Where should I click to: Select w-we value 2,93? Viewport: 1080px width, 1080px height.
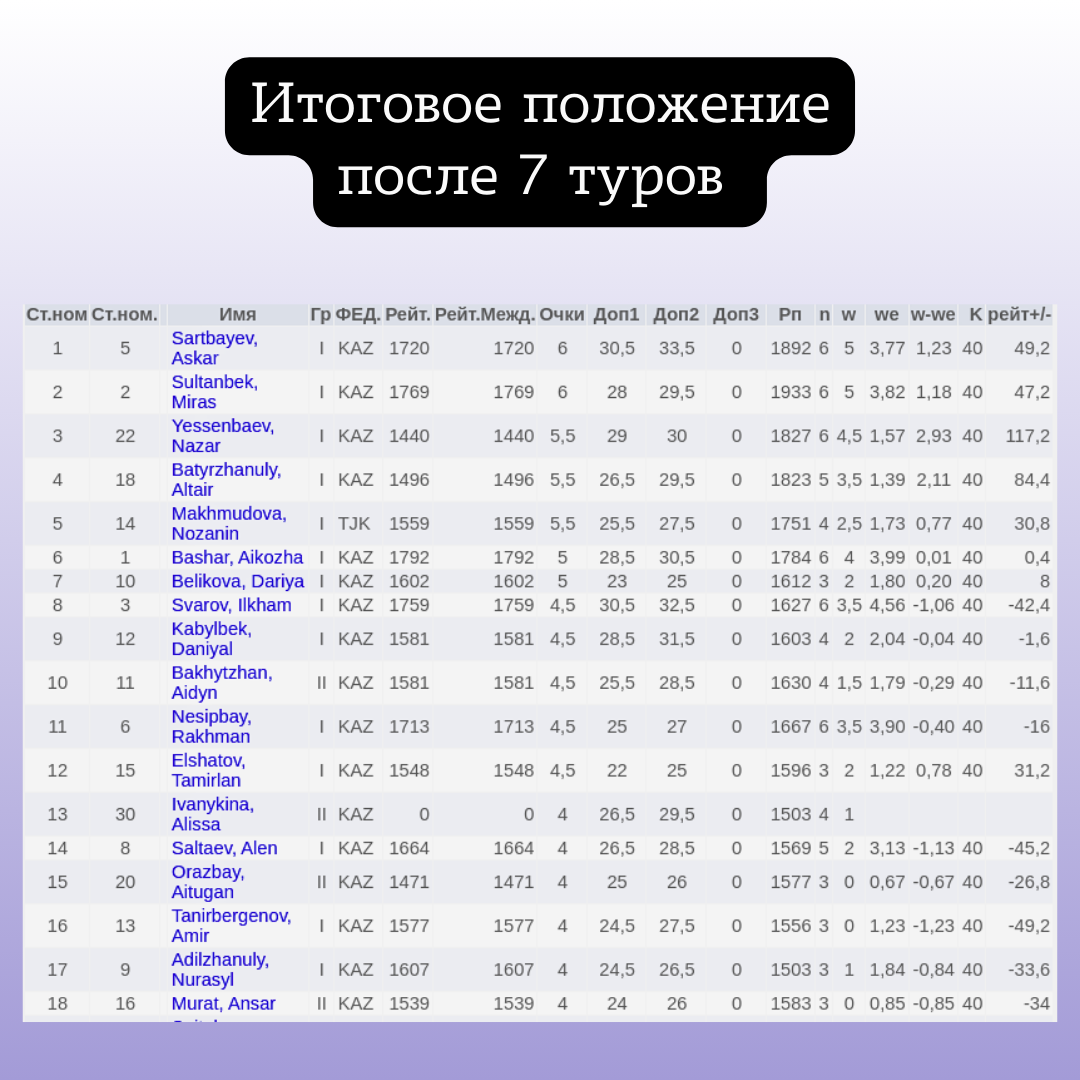tap(933, 436)
